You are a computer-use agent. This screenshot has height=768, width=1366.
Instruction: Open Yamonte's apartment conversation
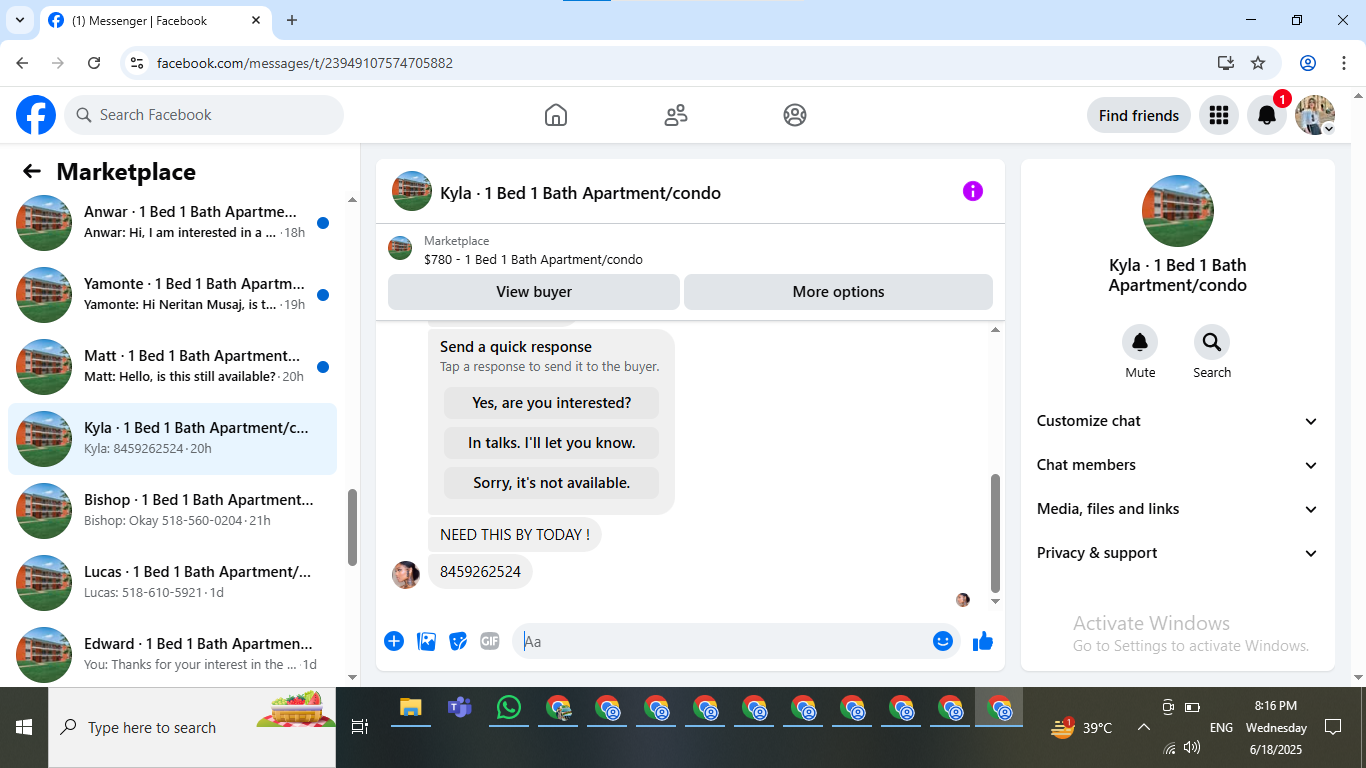pyautogui.click(x=172, y=295)
